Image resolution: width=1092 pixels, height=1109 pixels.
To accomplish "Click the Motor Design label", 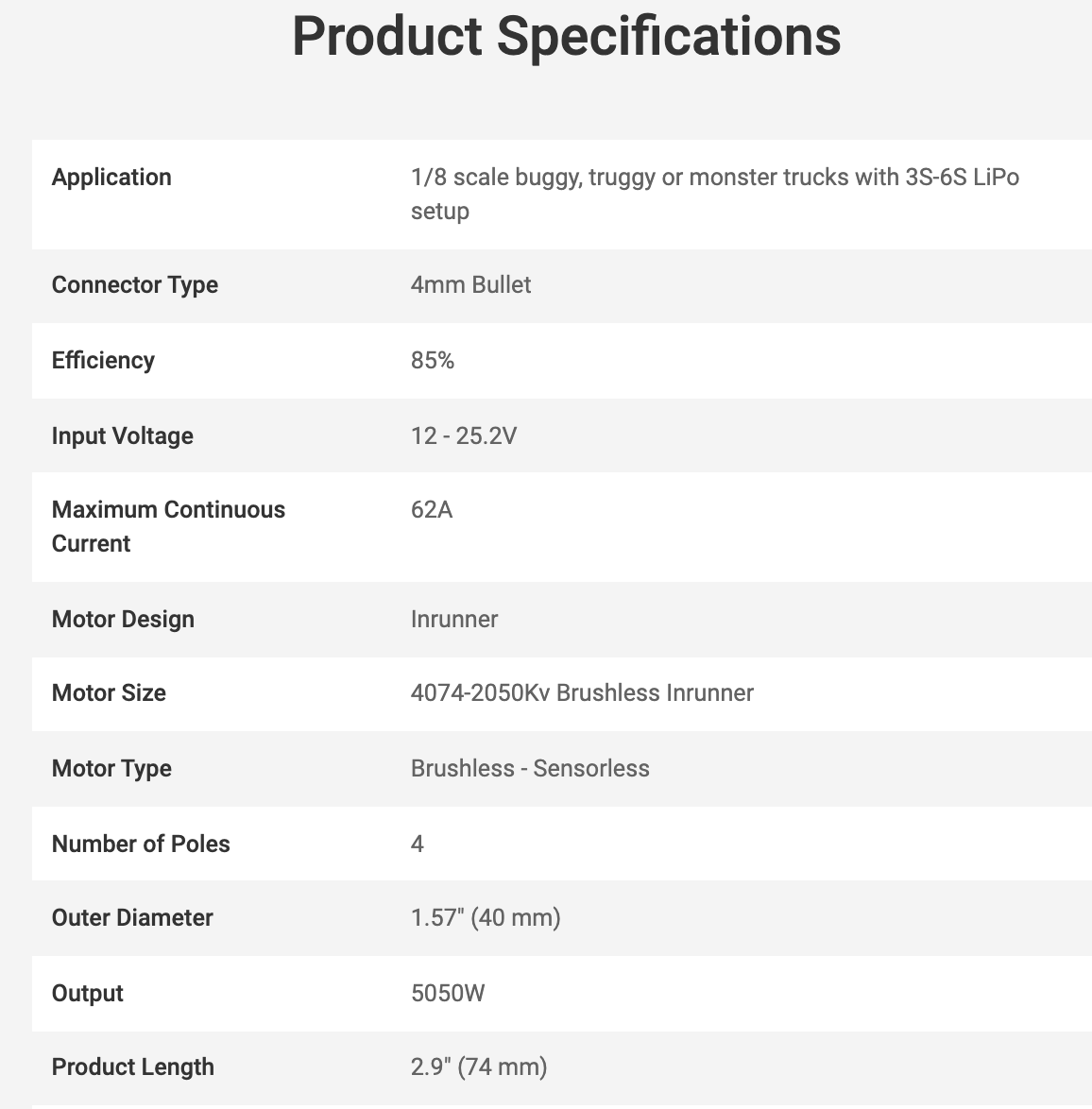I will click(x=123, y=620).
